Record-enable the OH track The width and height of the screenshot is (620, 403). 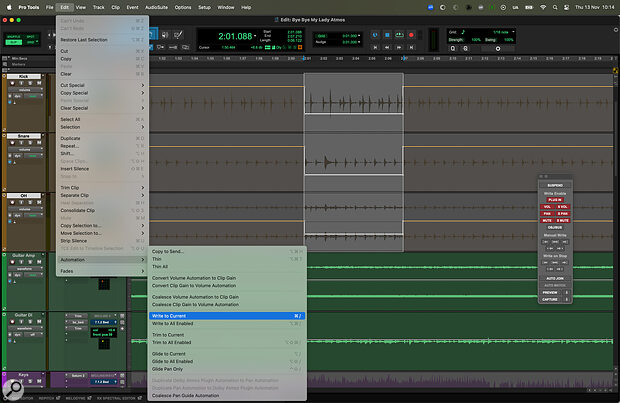point(13,202)
